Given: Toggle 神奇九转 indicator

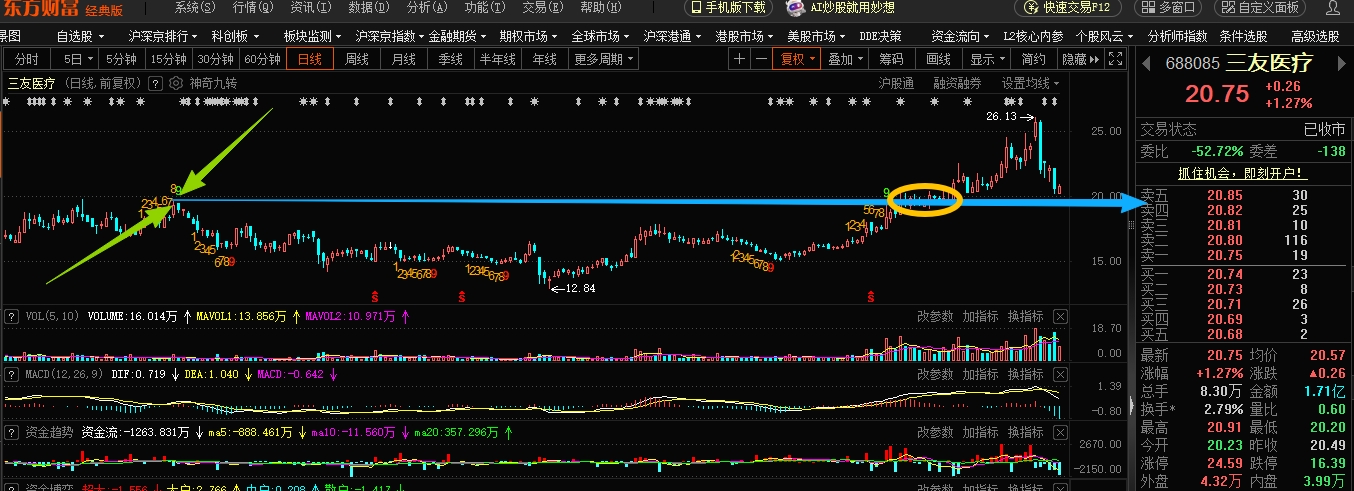Looking at the screenshot, I should coord(215,83).
